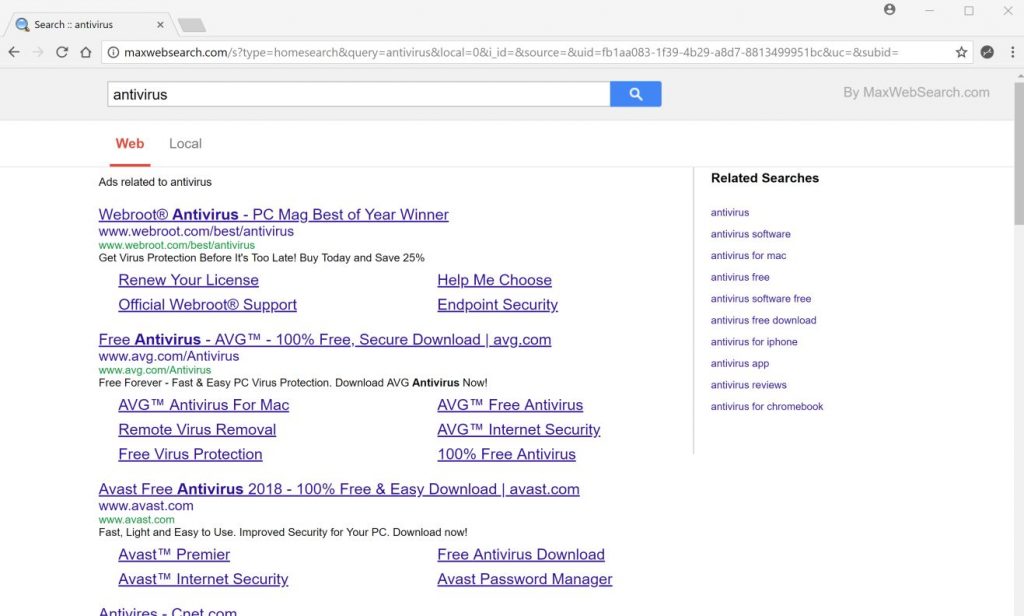The image size is (1024, 616).
Task: Bookmark this page with the star icon
Action: pos(961,52)
